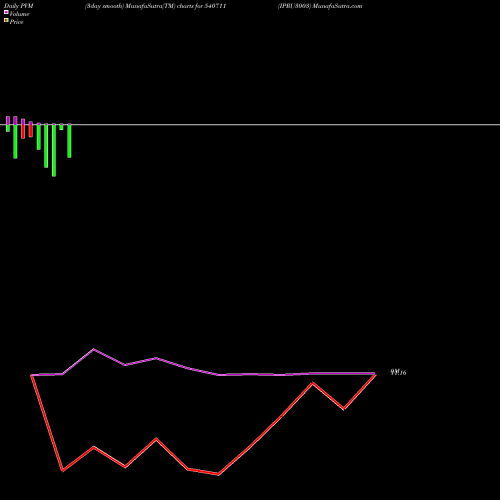Click the 'Daily PVM' chart title
The width and height of the screenshot is (500, 500).
point(19,6)
